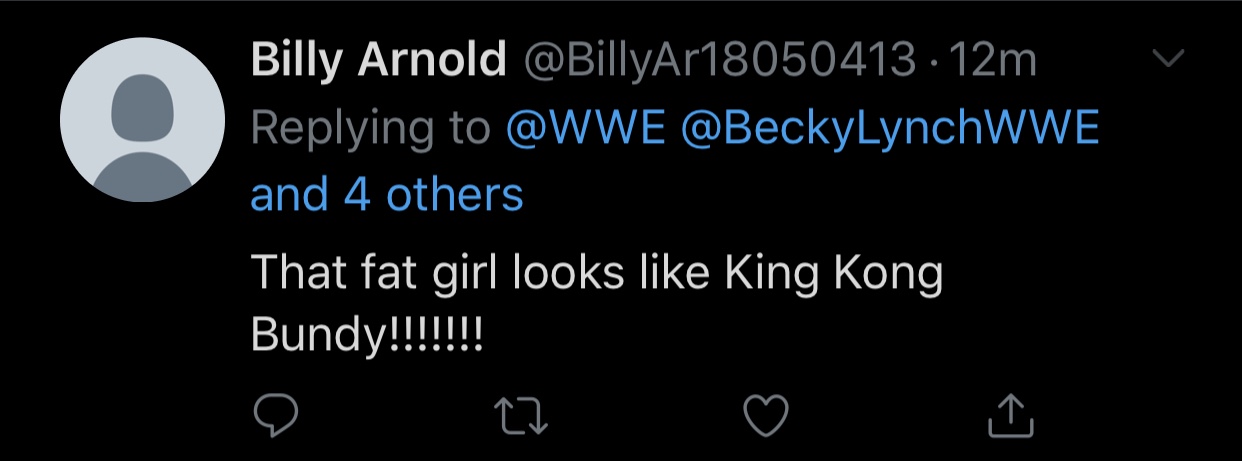This screenshot has width=1242, height=461.
Task: Click the words "King Kong" in the tweet
Action: (830, 274)
